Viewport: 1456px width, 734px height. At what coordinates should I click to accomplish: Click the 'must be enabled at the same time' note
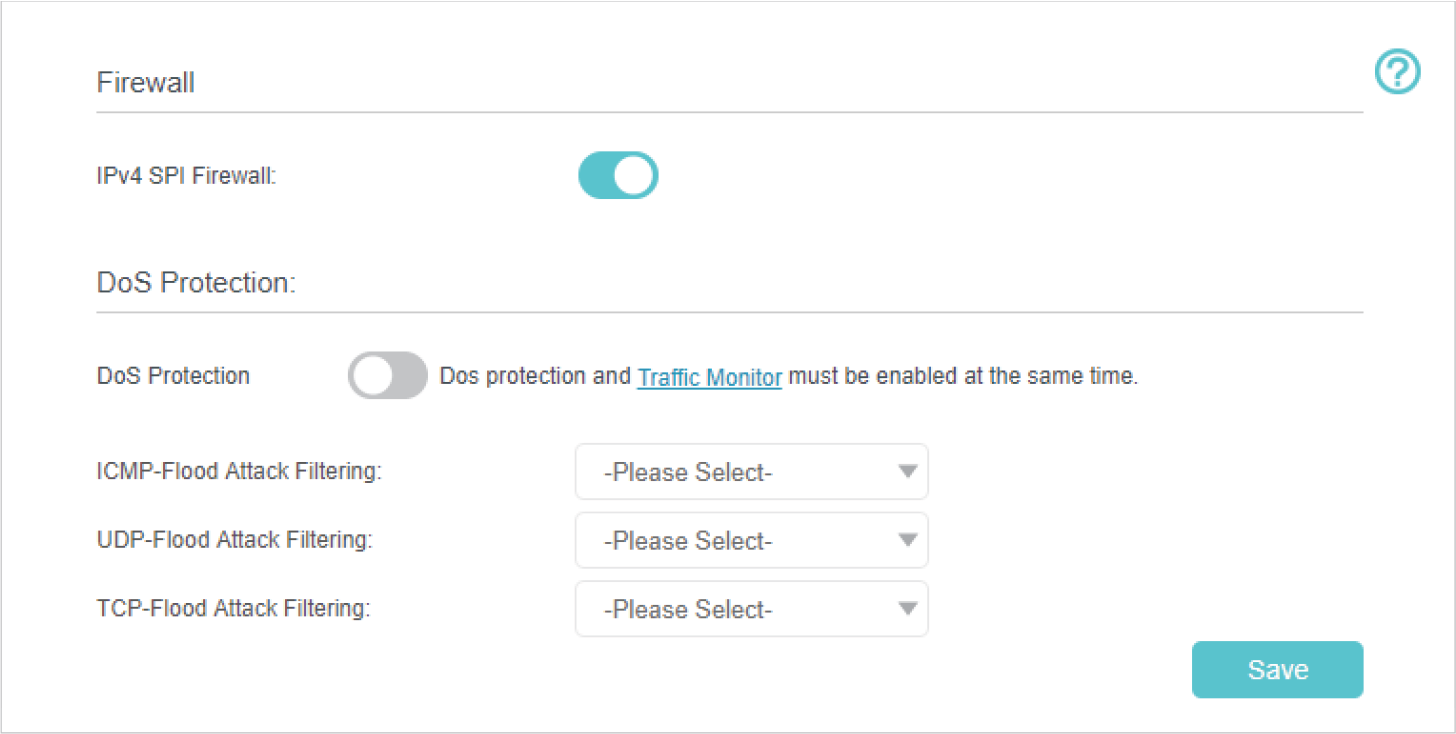point(963,377)
